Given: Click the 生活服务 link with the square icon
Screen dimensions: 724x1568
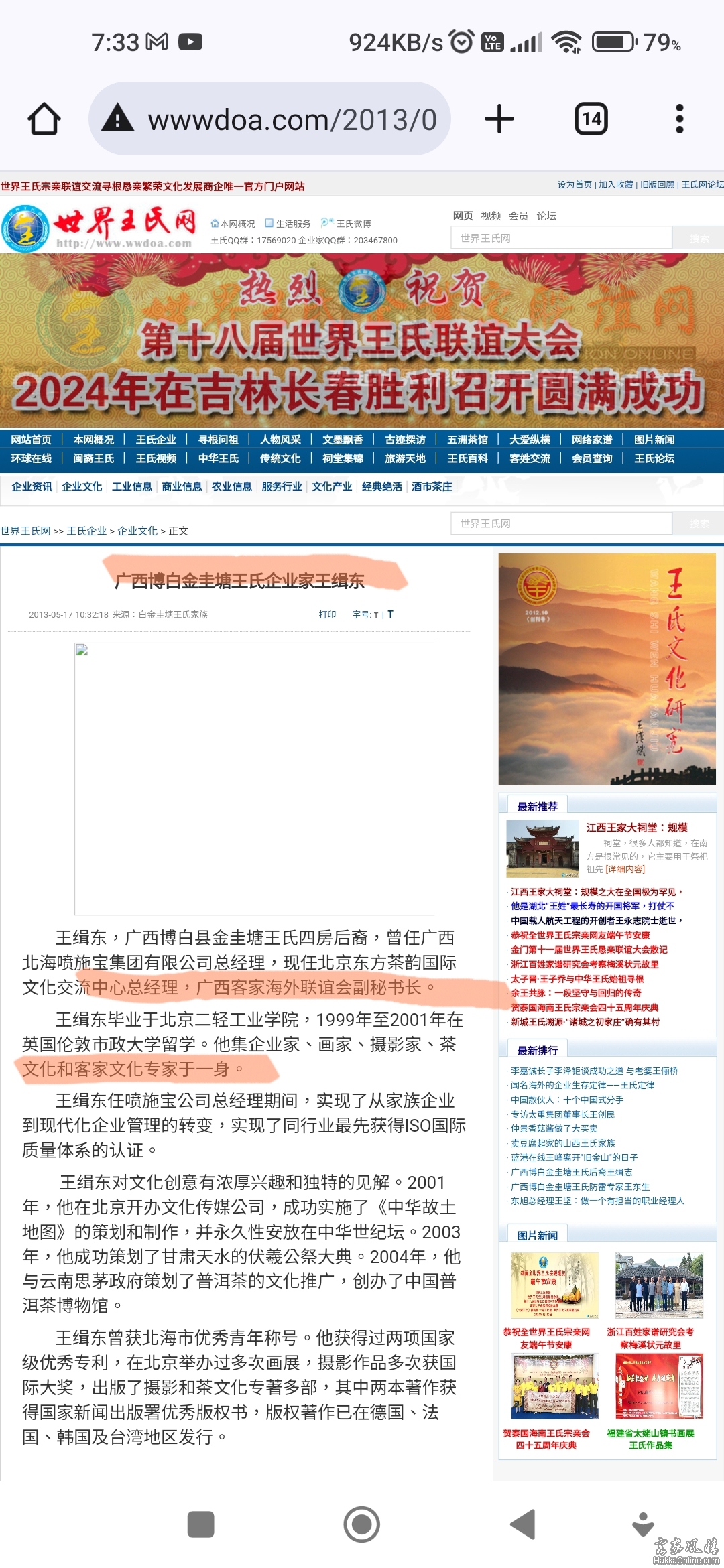Looking at the screenshot, I should coord(288,224).
